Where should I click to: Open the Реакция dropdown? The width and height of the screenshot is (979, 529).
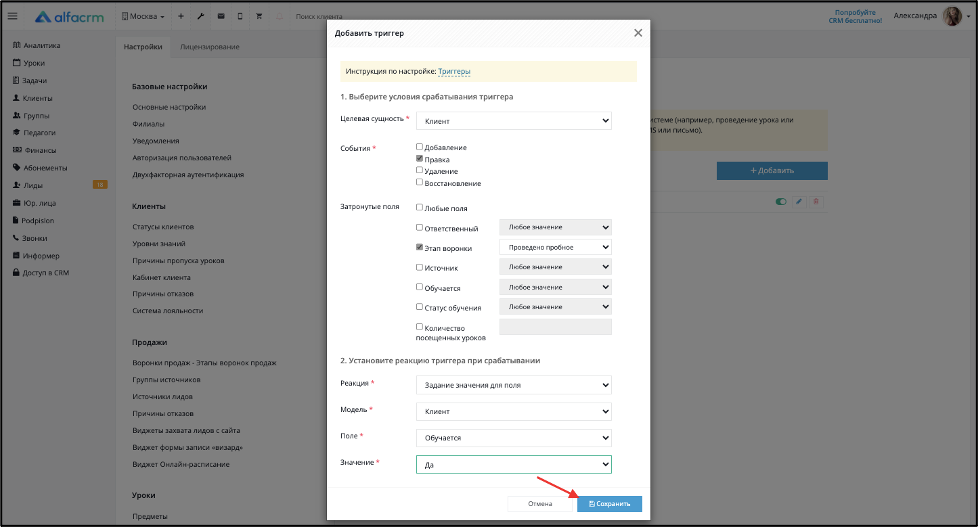coord(514,385)
